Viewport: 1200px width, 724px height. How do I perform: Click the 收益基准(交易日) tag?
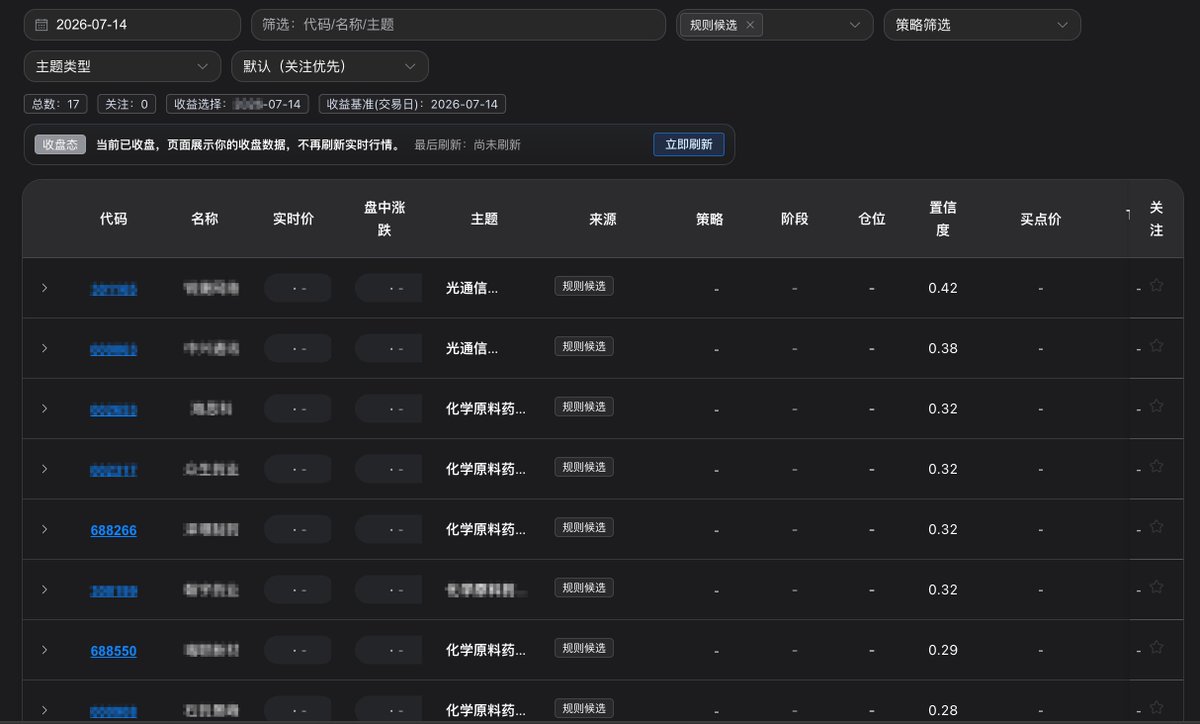(x=413, y=104)
